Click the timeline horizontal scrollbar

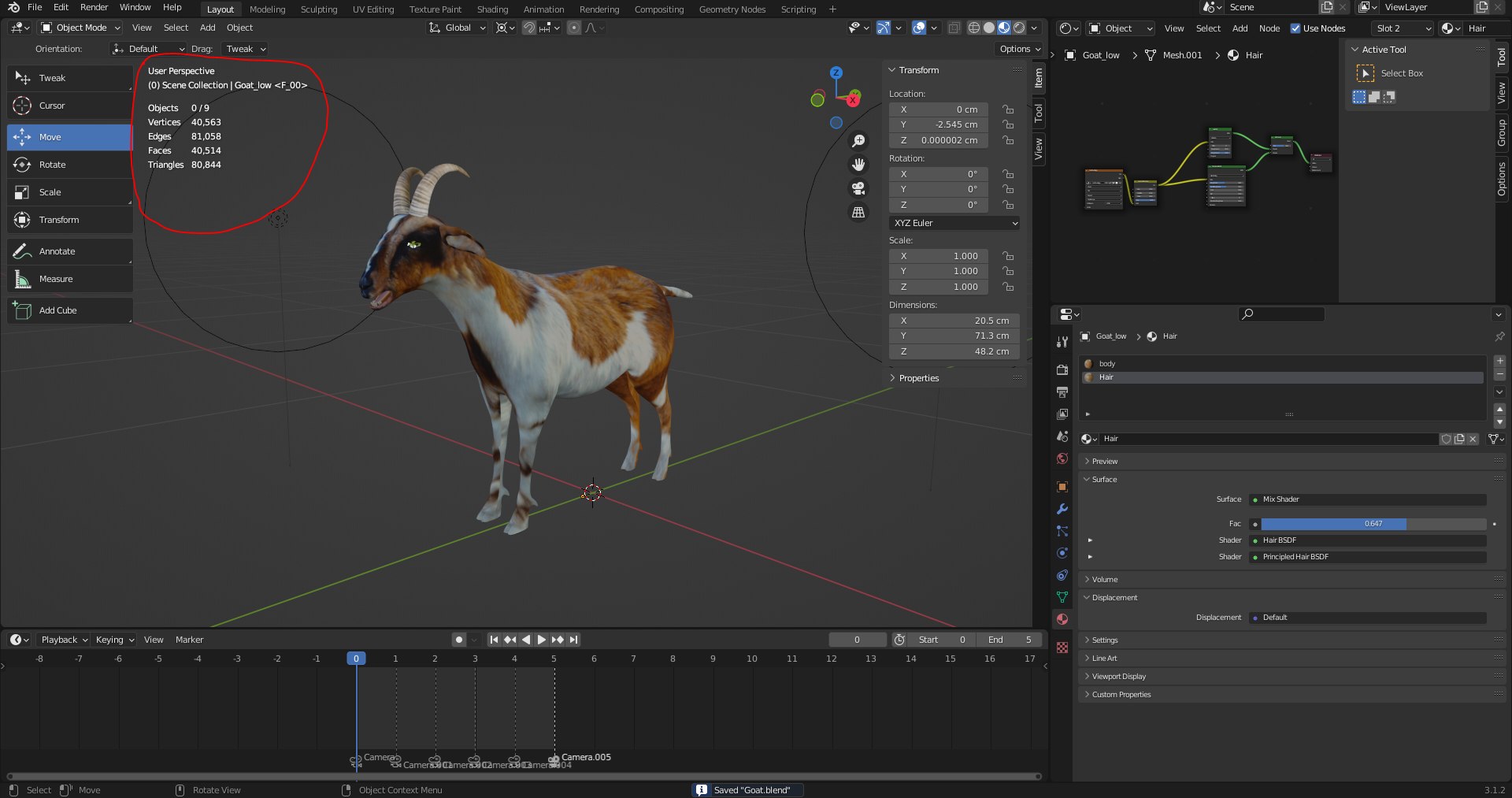524,776
